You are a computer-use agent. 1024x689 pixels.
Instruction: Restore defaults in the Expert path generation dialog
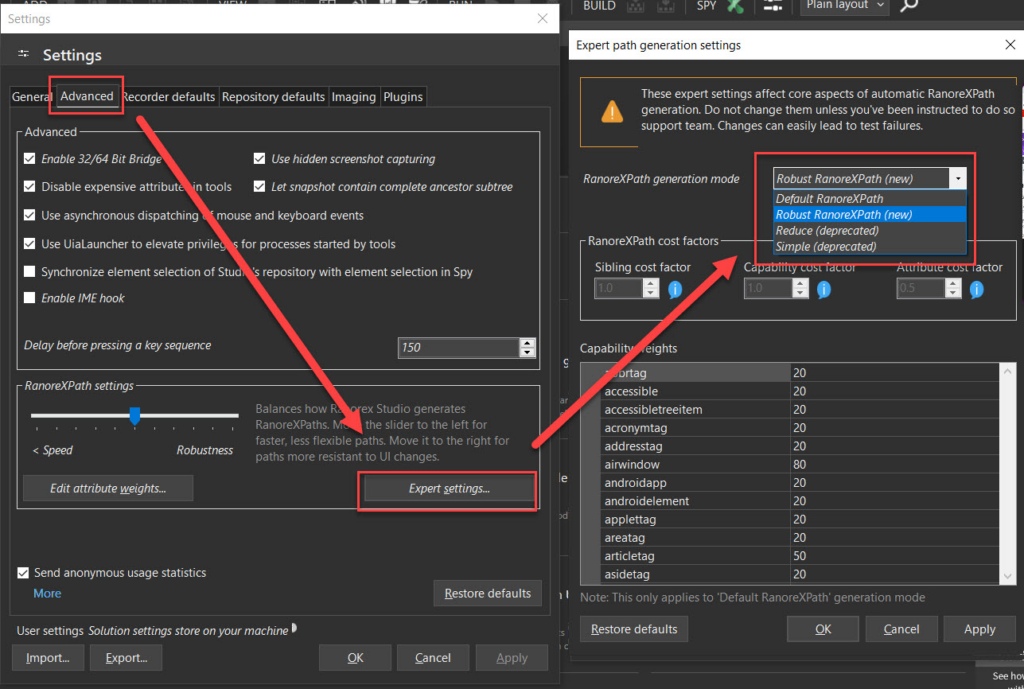pos(633,629)
